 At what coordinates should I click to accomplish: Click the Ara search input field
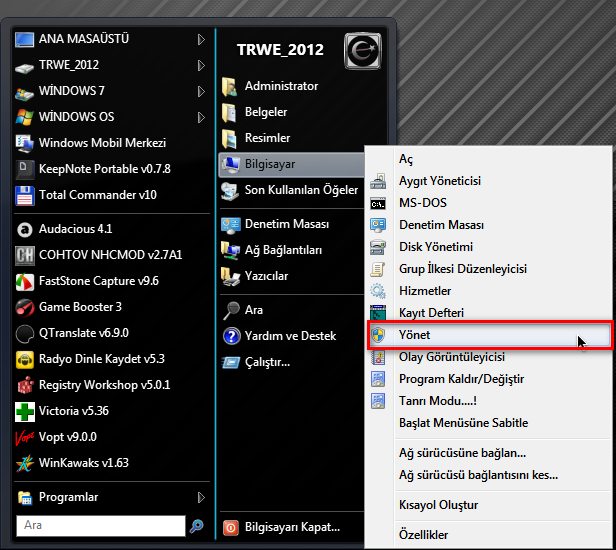[x=101, y=526]
